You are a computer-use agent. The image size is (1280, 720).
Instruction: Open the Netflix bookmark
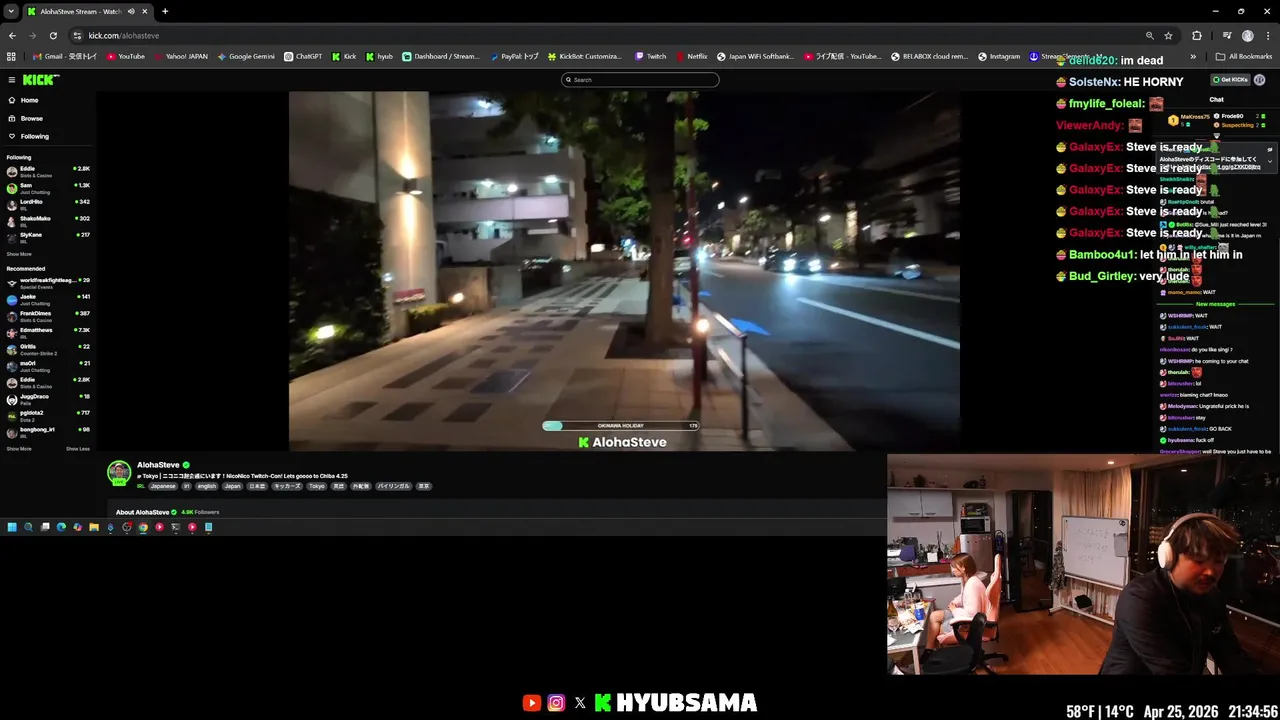click(x=691, y=56)
